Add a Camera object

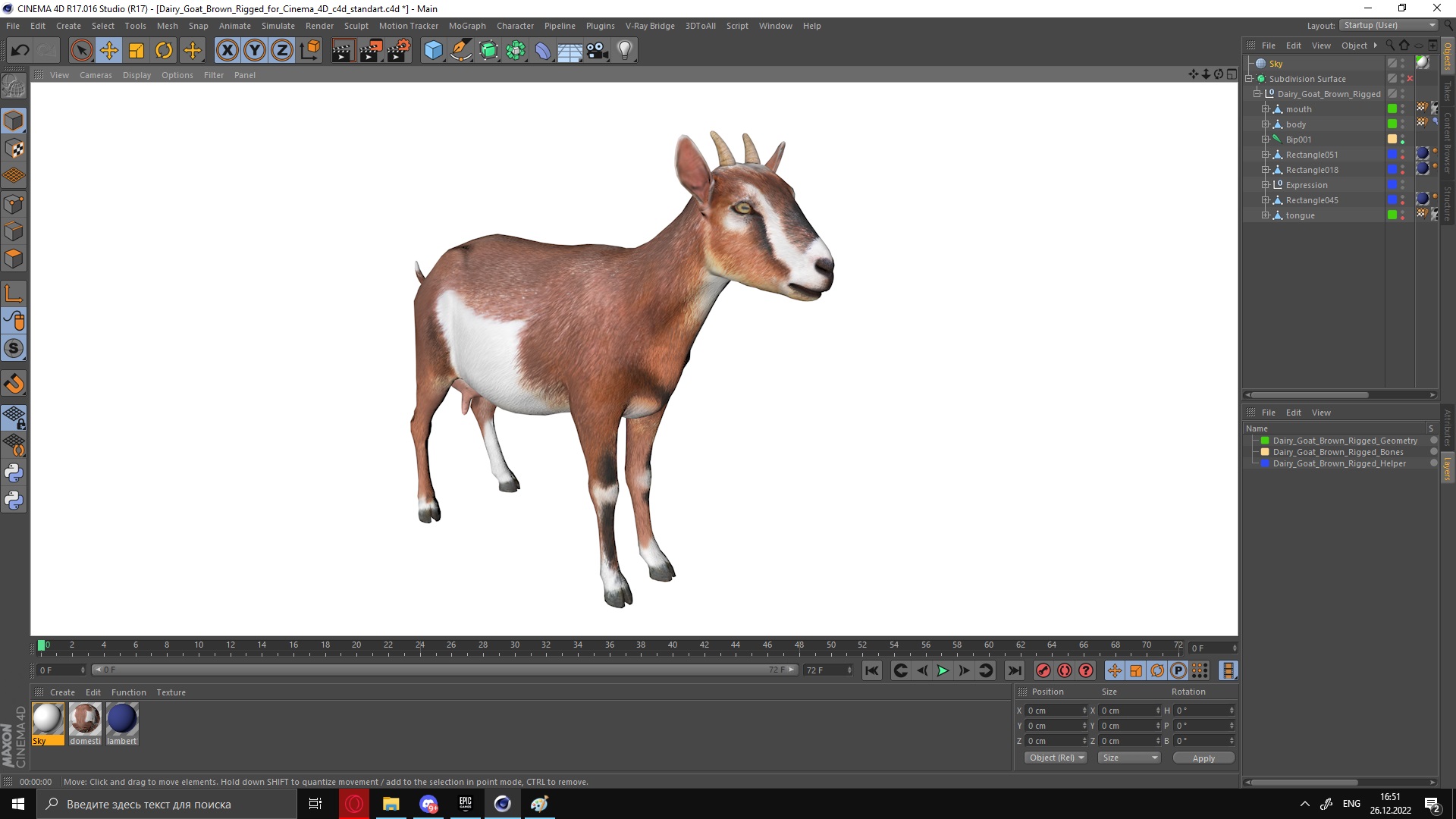click(x=598, y=51)
